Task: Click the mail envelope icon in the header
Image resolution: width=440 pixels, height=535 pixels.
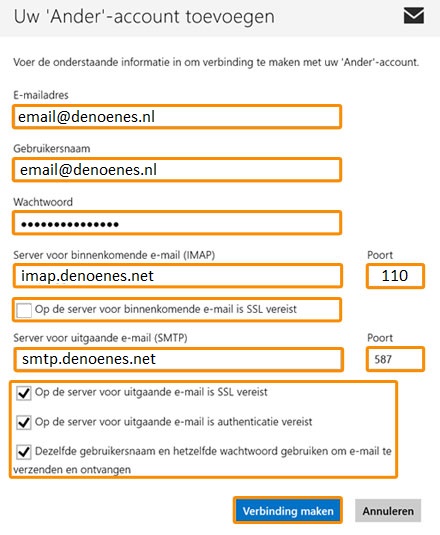Action: (414, 16)
